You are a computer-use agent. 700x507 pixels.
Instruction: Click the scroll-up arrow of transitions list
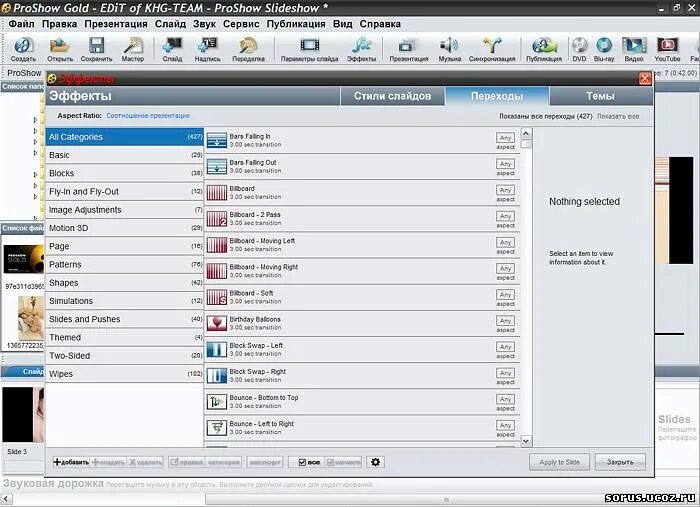(526, 133)
